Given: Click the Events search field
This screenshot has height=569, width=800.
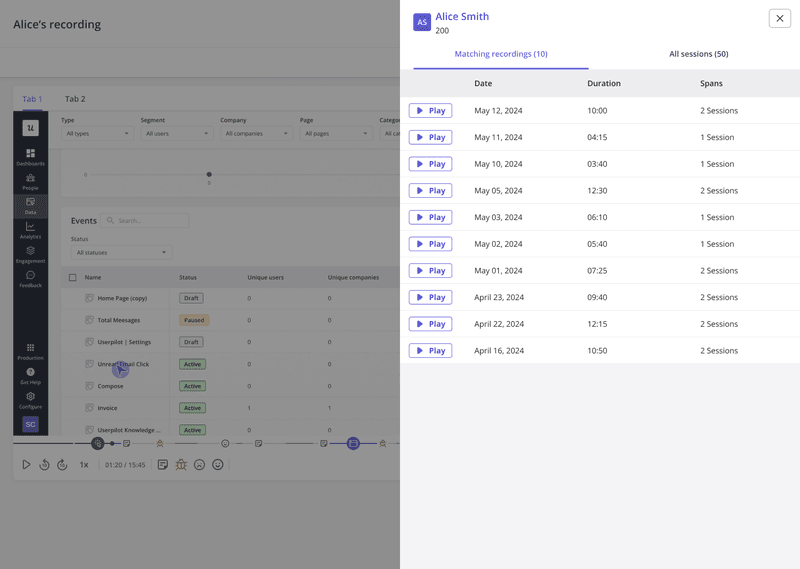Looking at the screenshot, I should point(150,221).
